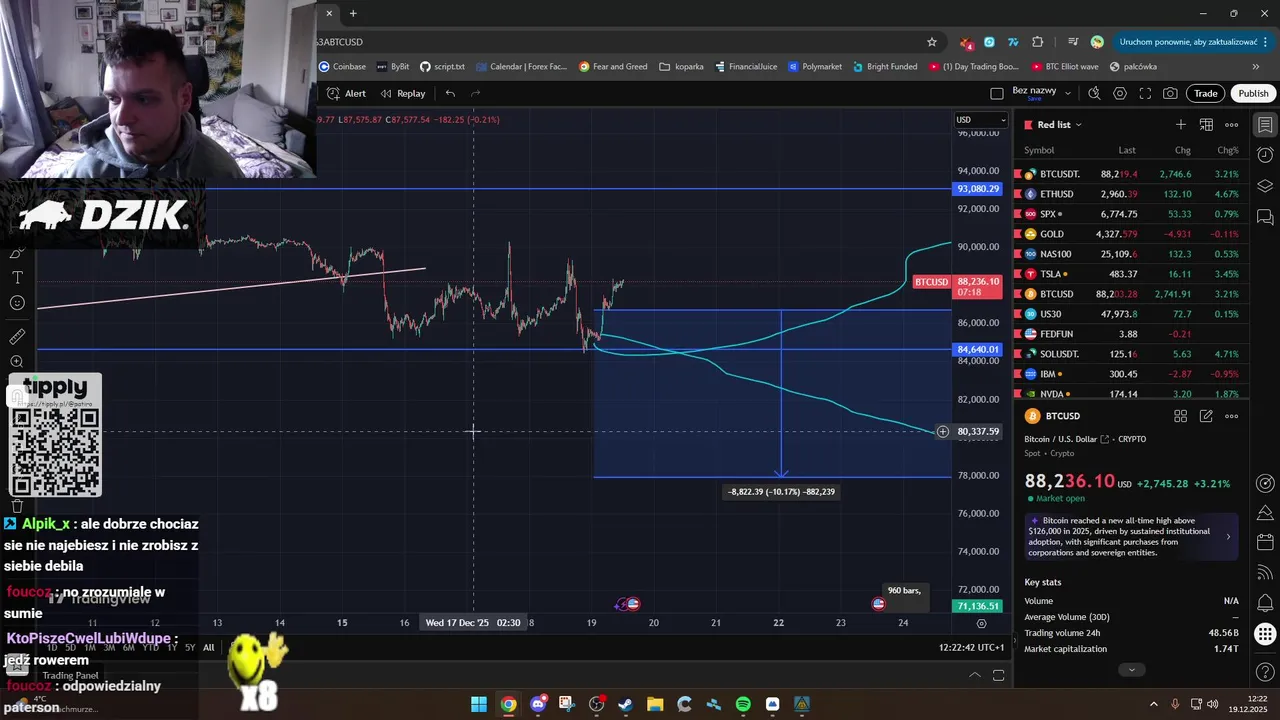Expand Key stats chevron at panel bottom
This screenshot has height=720, width=1280.
[1131, 670]
